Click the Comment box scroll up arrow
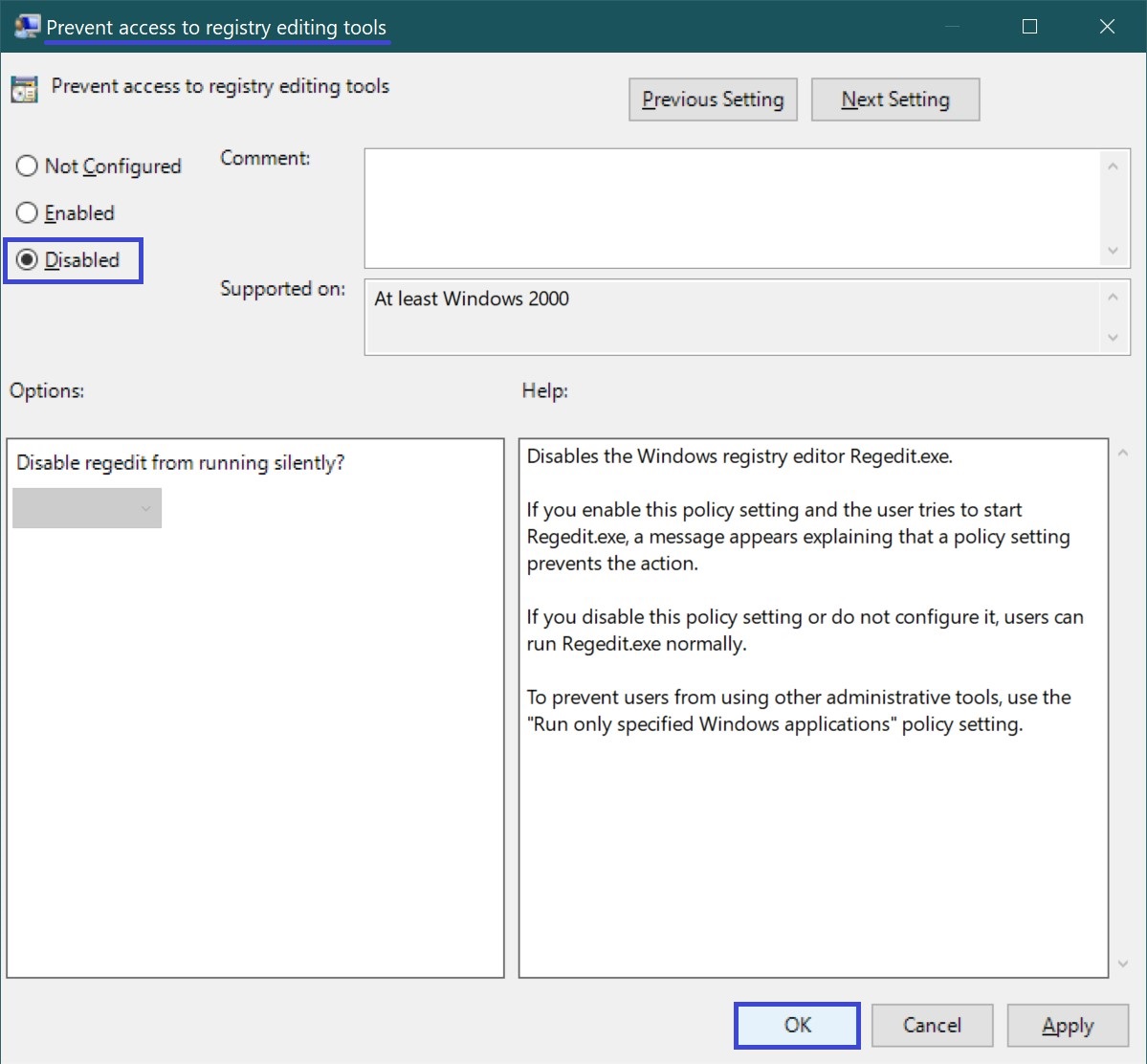 [x=1113, y=166]
